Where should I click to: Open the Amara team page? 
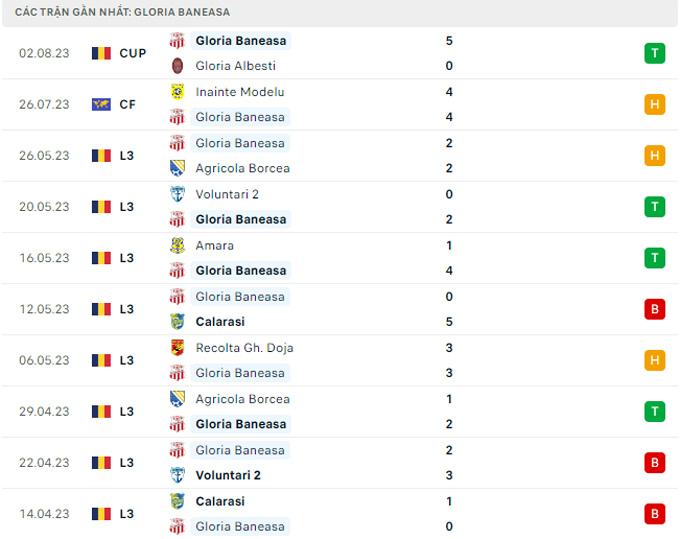click(x=215, y=245)
